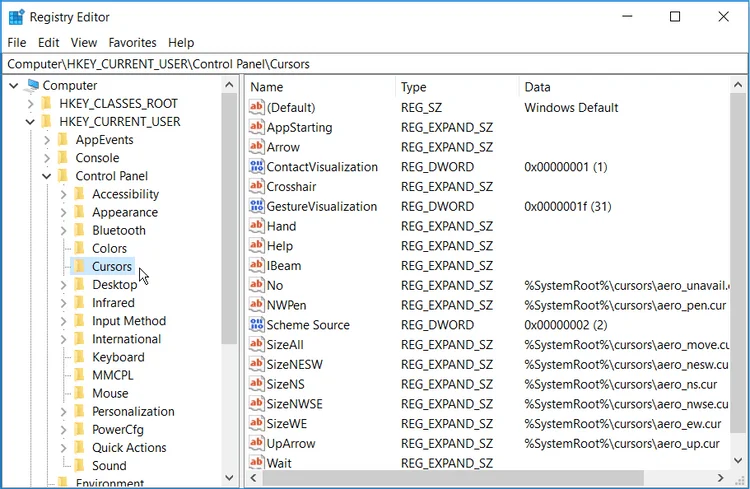The width and height of the screenshot is (750, 489).
Task: Select the Sound key in tree
Action: (109, 466)
